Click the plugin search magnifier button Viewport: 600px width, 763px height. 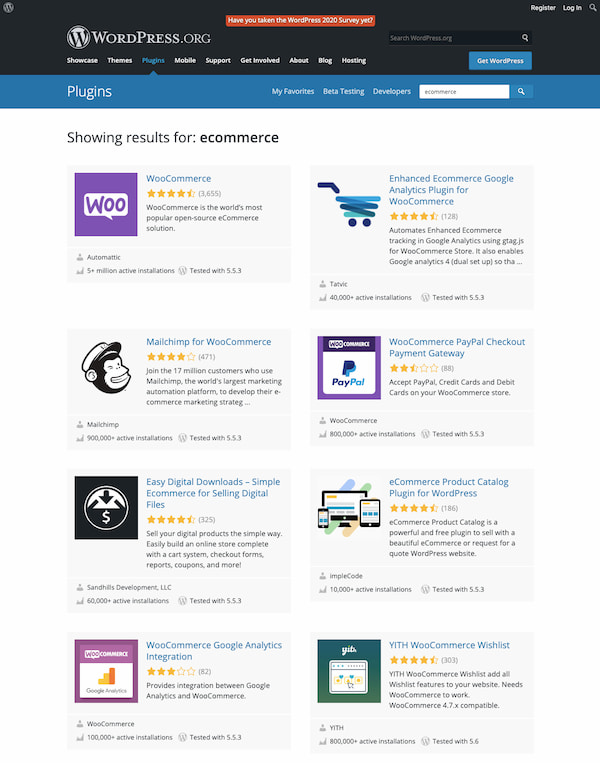[x=521, y=92]
